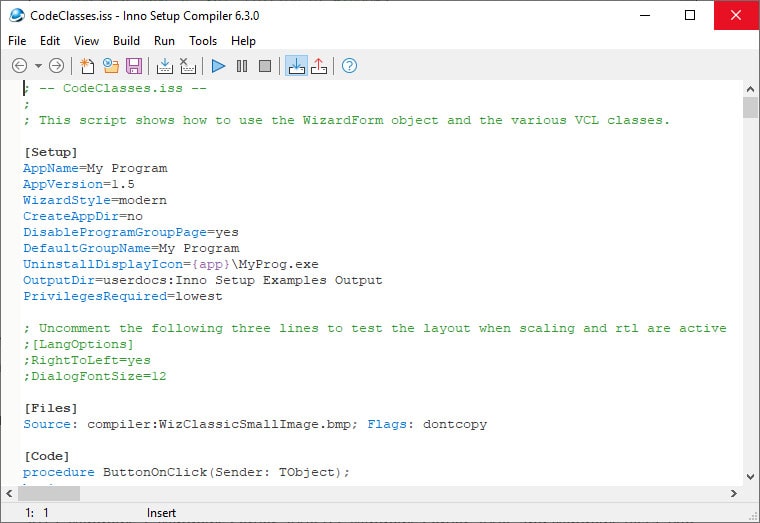This screenshot has width=760, height=523.
Task: Click the '1: 1' cursor position status entry
Action: click(x=37, y=513)
